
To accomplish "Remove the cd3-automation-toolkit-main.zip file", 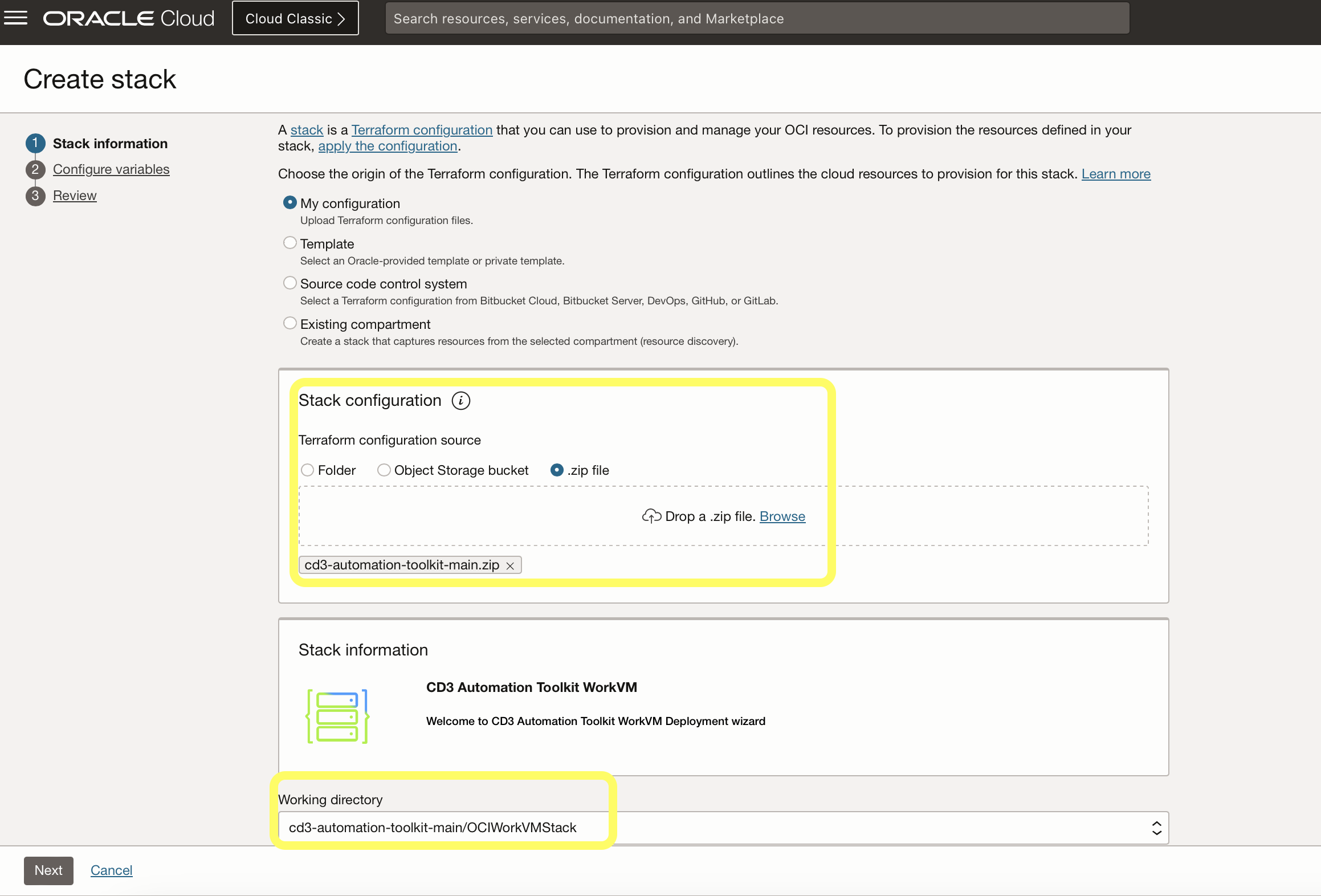I will (x=510, y=565).
